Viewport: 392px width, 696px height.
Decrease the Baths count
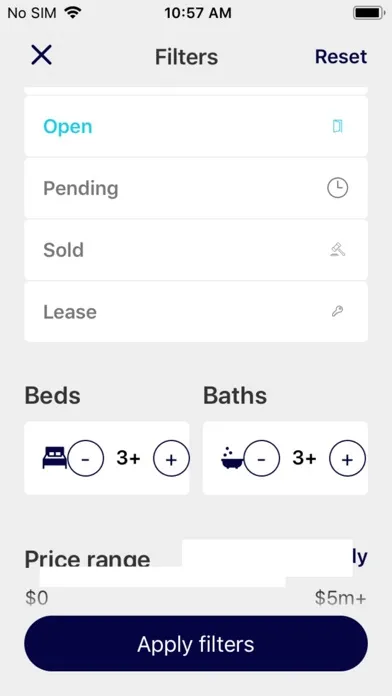tap(262, 459)
